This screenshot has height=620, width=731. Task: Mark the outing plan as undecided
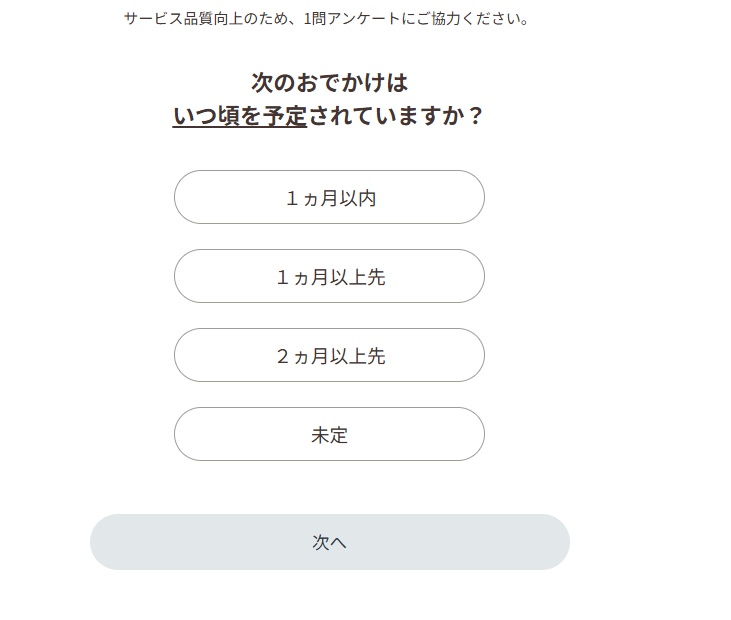tap(329, 435)
